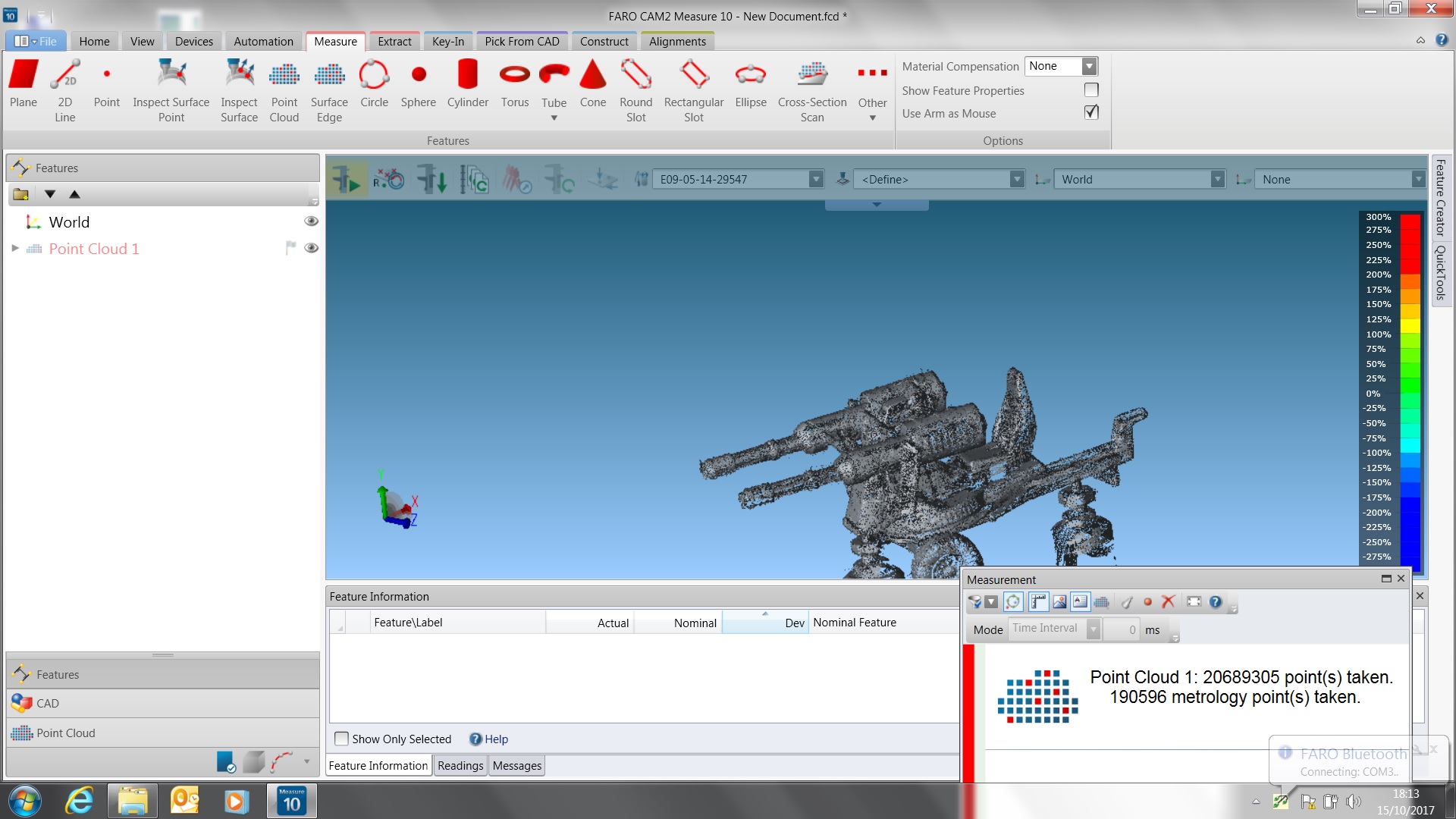Viewport: 1456px width, 819px height.
Task: Measure a Cone feature
Action: click(x=593, y=83)
